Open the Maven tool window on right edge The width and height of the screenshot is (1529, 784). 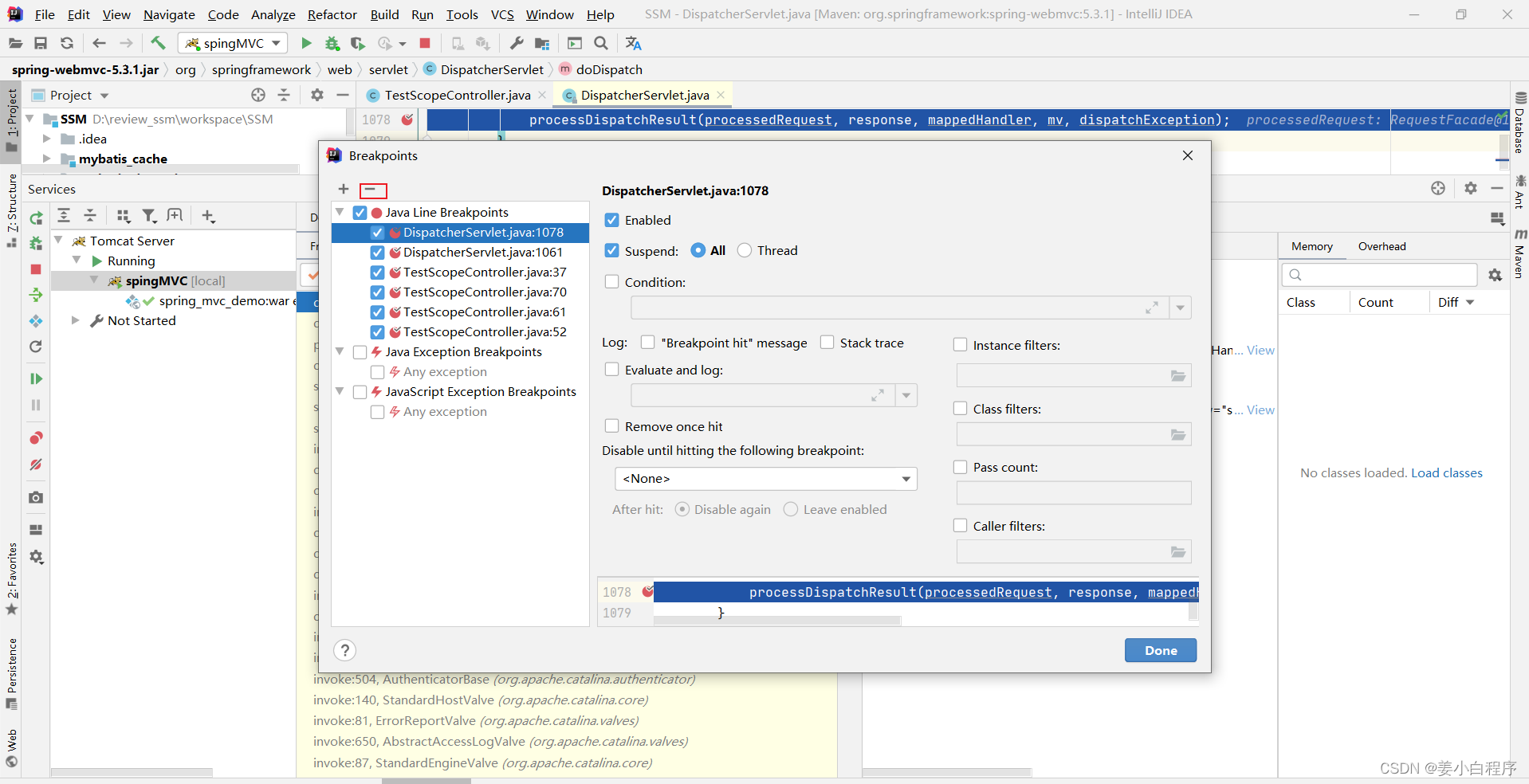[x=1519, y=253]
